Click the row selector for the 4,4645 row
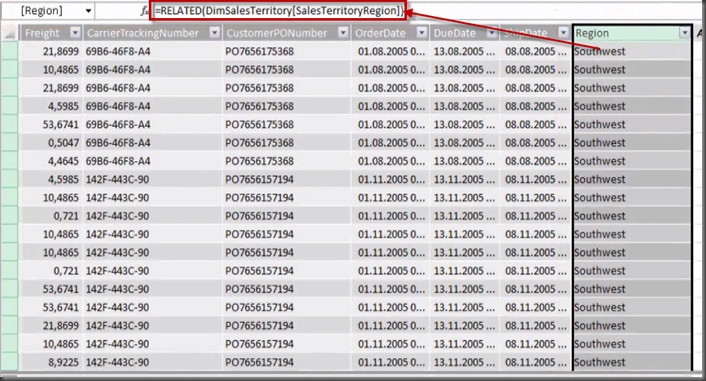This screenshot has width=706, height=381. (9, 161)
